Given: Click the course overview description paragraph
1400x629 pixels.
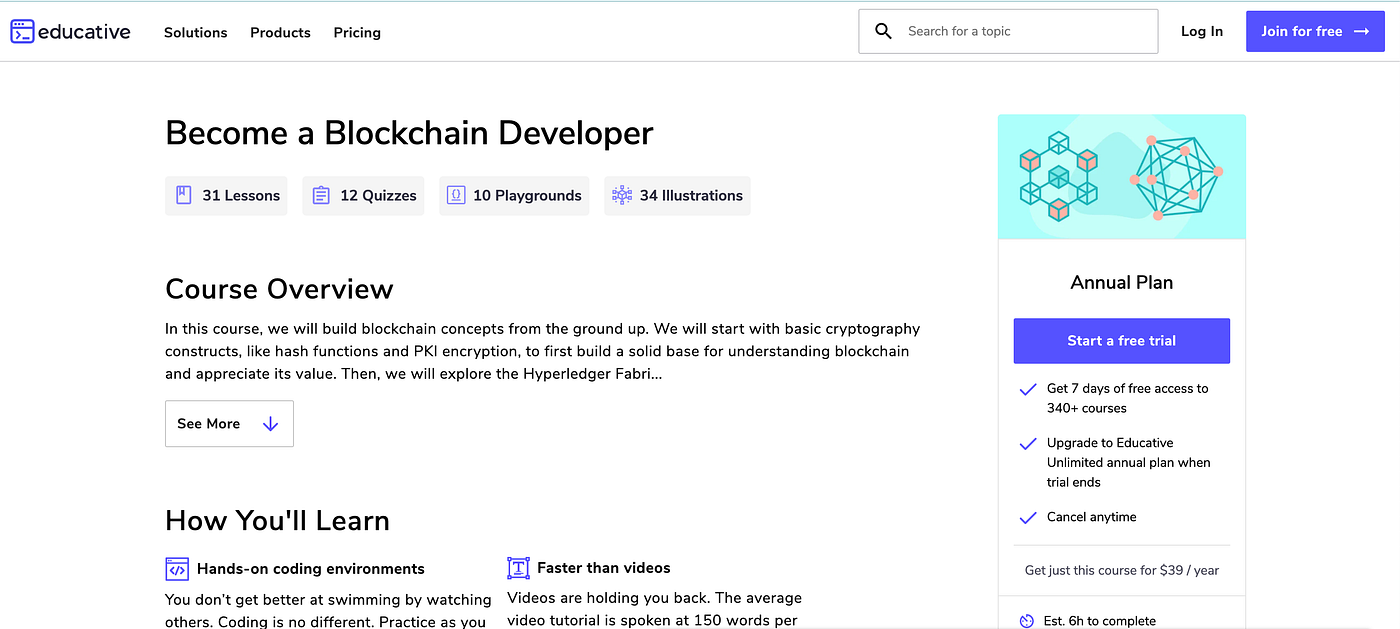Looking at the screenshot, I should pyautogui.click(x=543, y=352).
